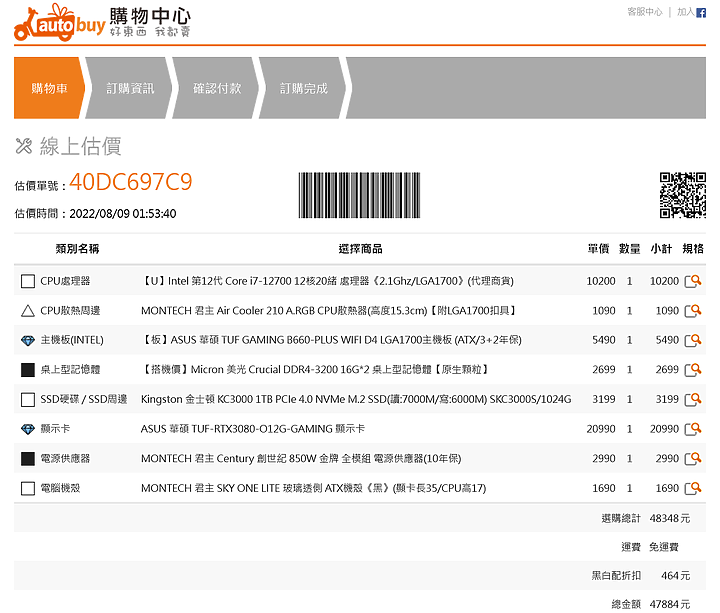View spec for ASUS TUF-RTX3080 row

692,428
